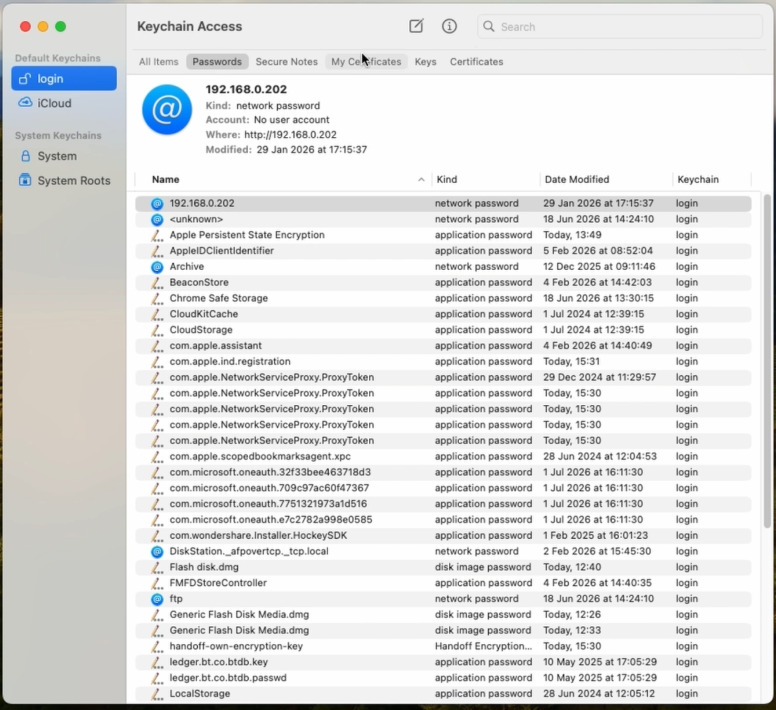Click the 192.168.0.202 detail header title
Viewport: 776px width, 710px height.
pyautogui.click(x=246, y=89)
